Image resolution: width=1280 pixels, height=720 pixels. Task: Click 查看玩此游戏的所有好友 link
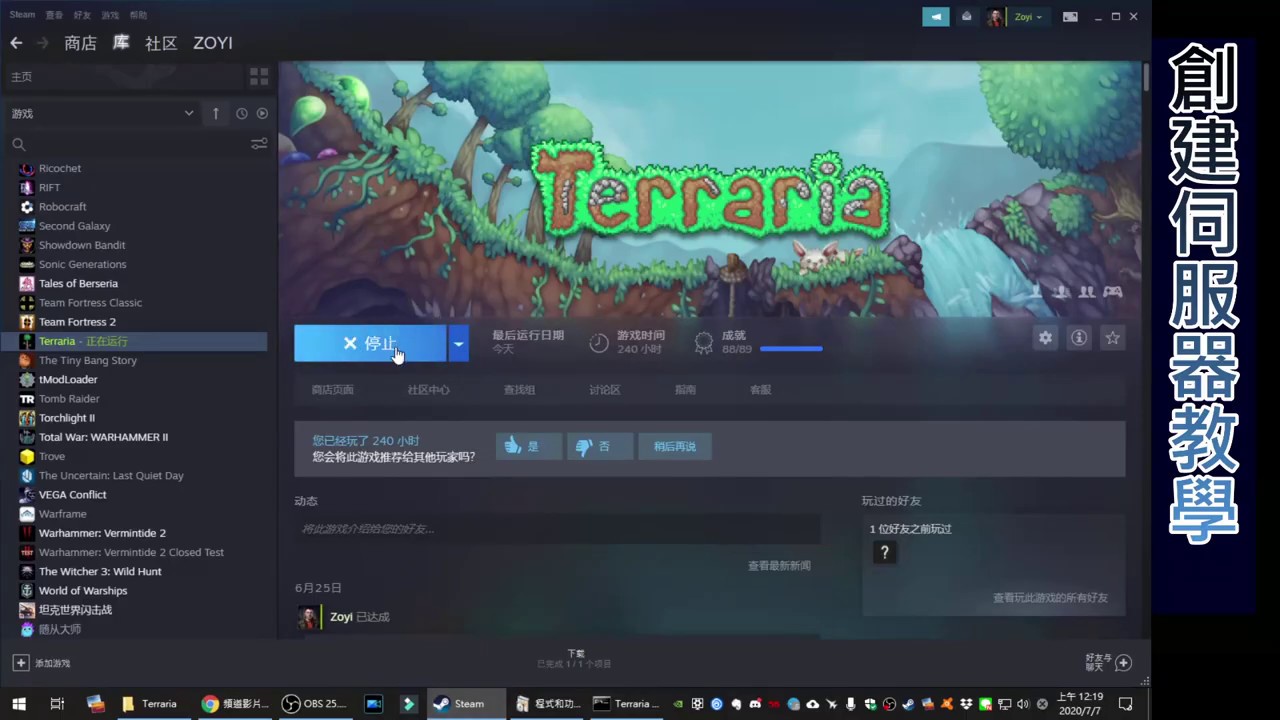[x=1050, y=598]
